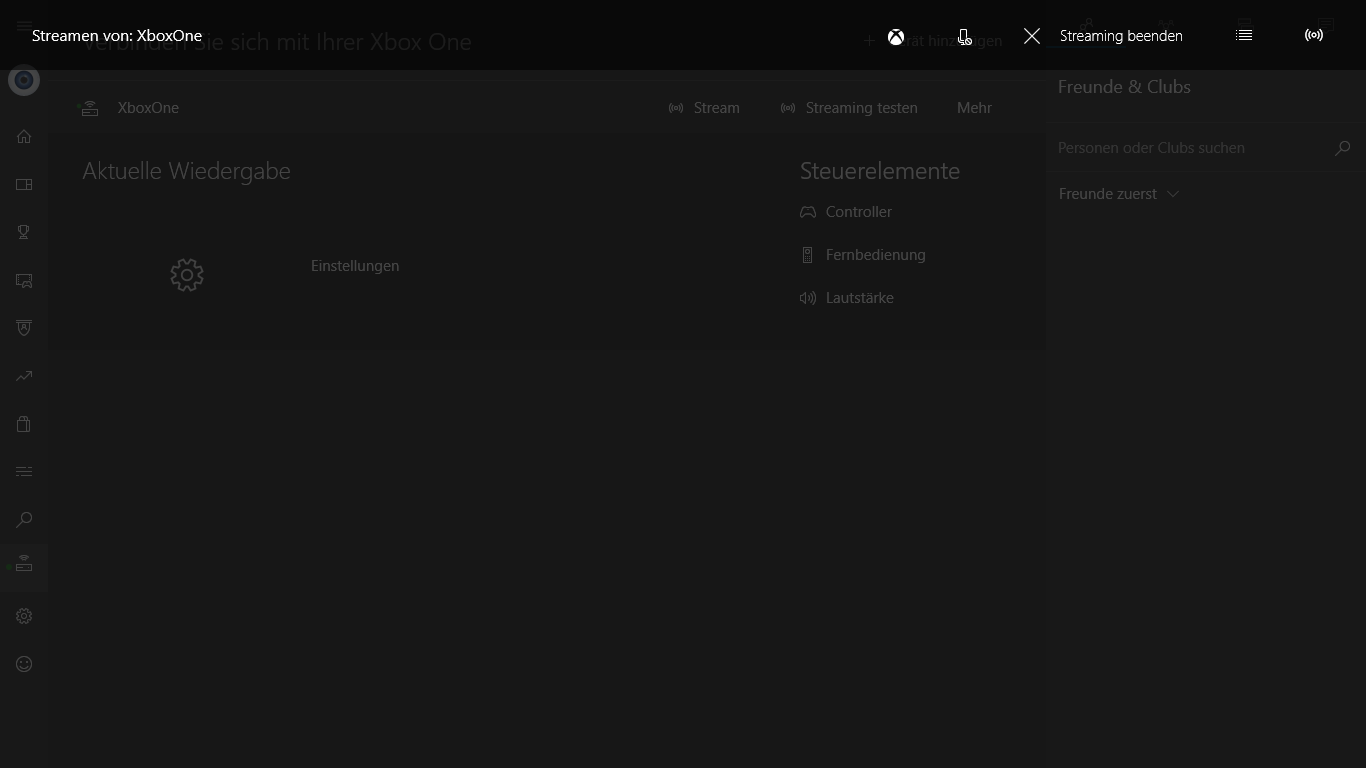Open the Feedback smiley icon
This screenshot has width=1366, height=768.
click(x=24, y=664)
